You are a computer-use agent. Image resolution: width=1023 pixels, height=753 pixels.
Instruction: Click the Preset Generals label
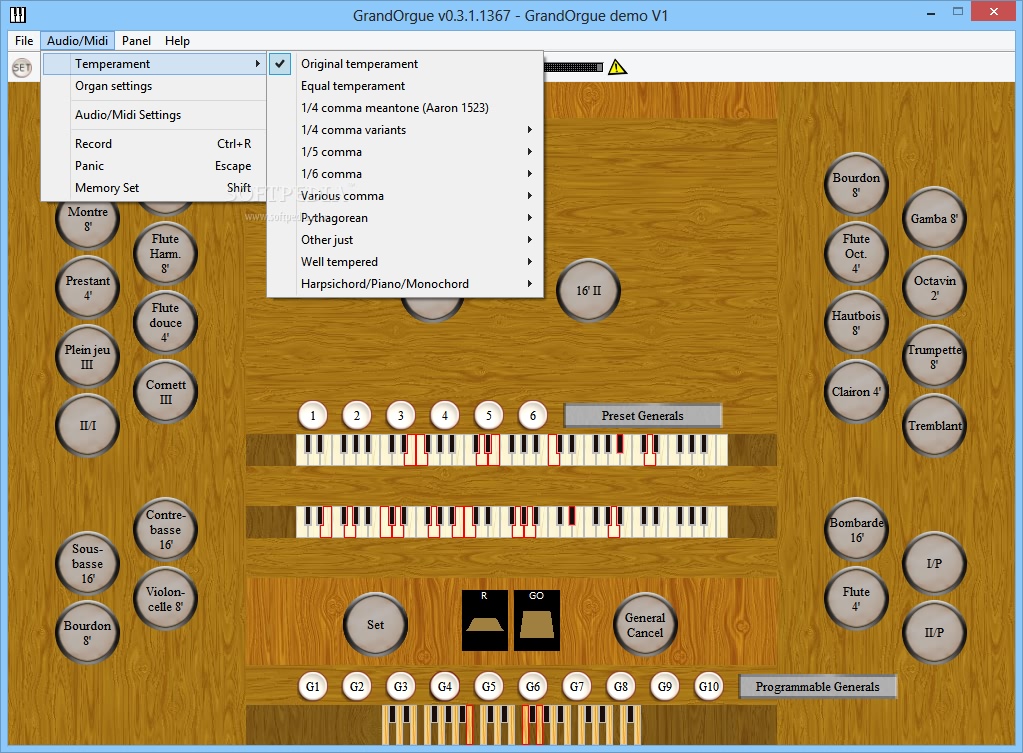[643, 416]
